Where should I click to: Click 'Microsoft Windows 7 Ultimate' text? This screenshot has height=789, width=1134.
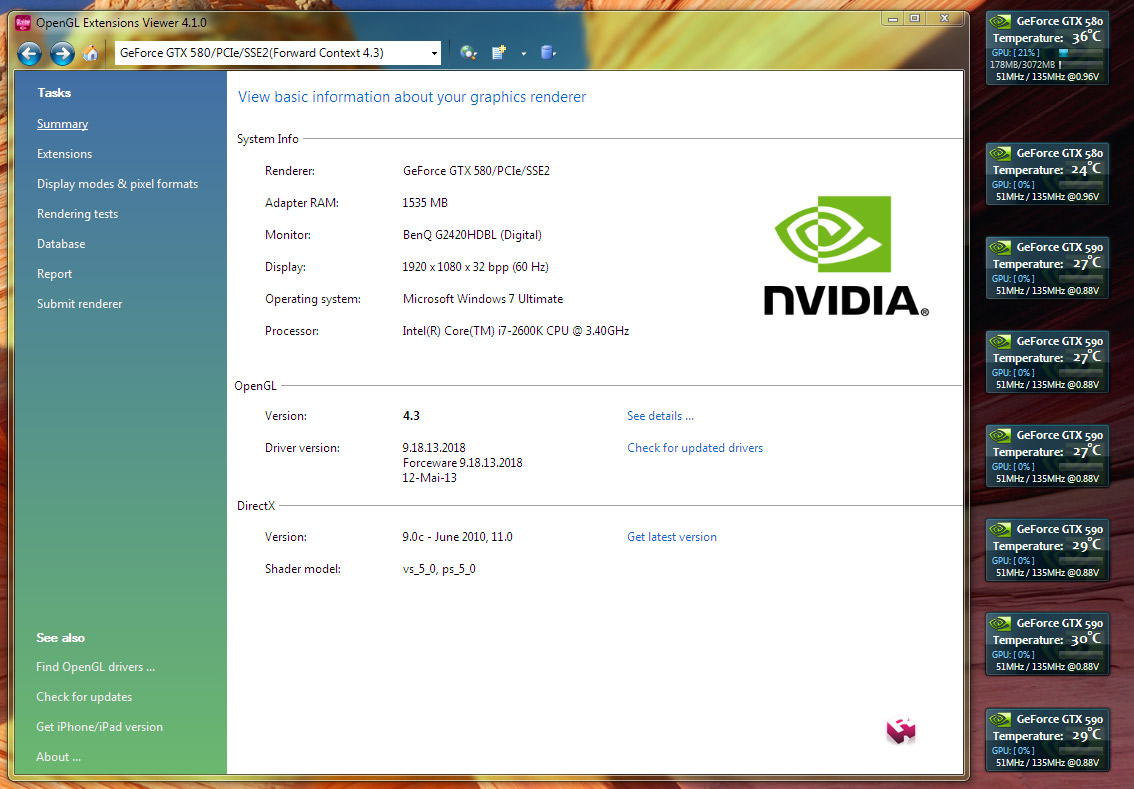tap(482, 299)
